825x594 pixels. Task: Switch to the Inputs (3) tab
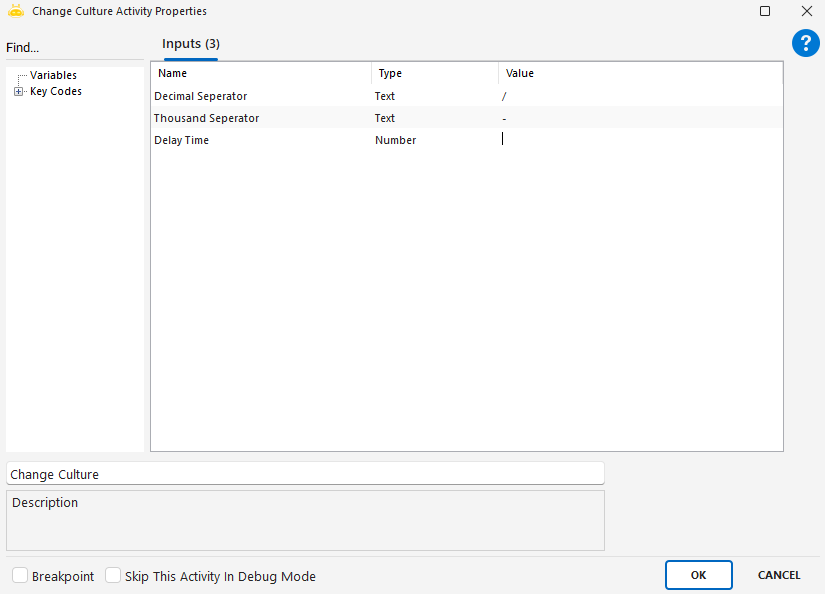click(x=191, y=45)
